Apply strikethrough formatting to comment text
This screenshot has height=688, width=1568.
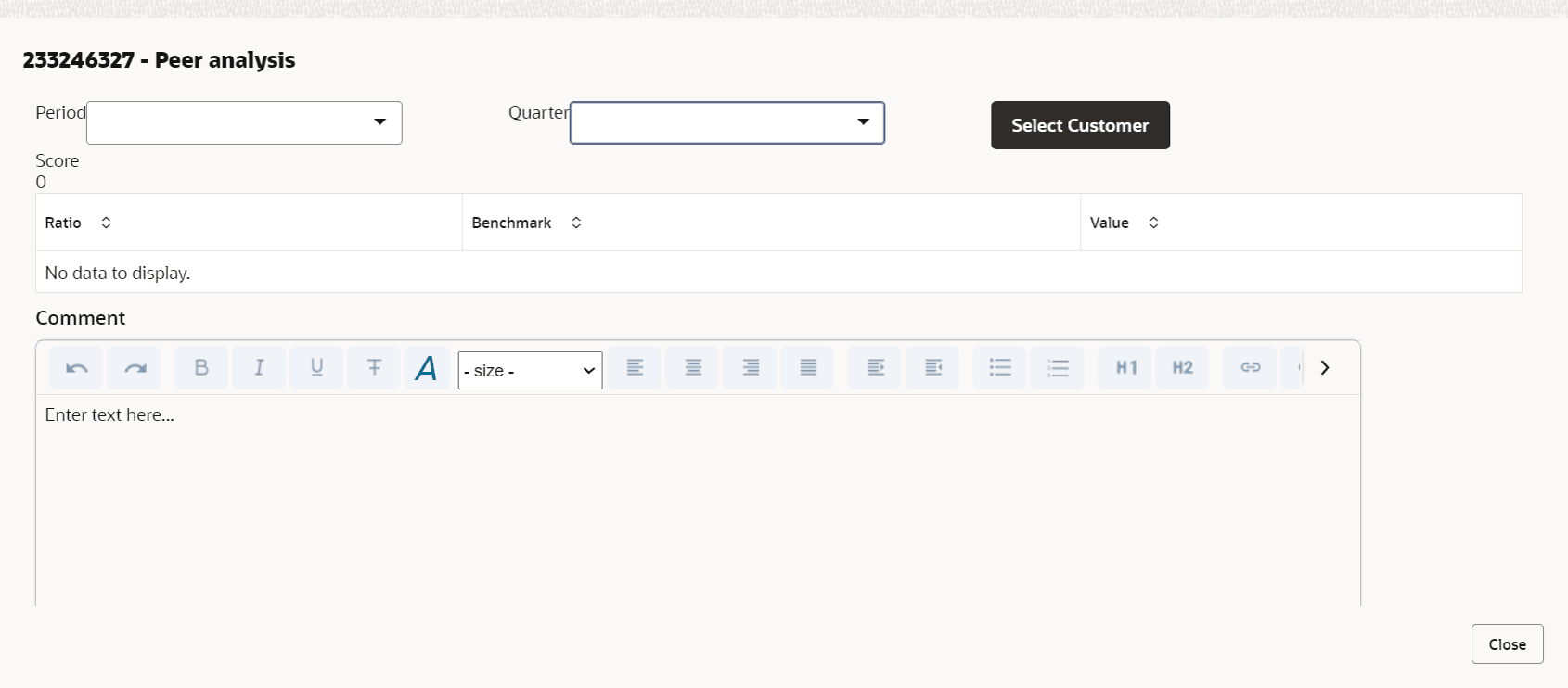point(374,368)
